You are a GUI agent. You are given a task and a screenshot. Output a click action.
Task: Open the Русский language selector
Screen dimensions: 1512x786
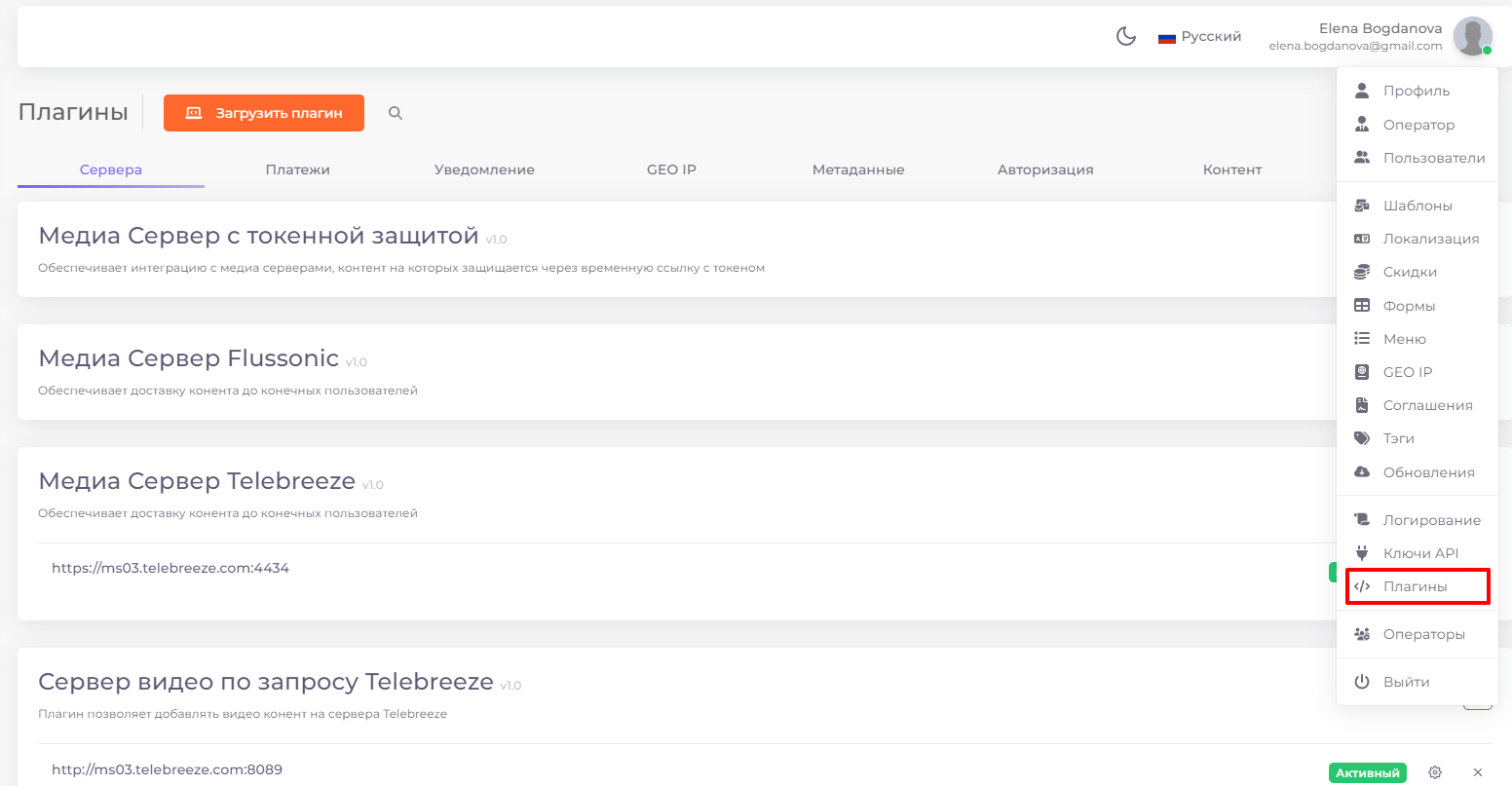pyautogui.click(x=1199, y=37)
